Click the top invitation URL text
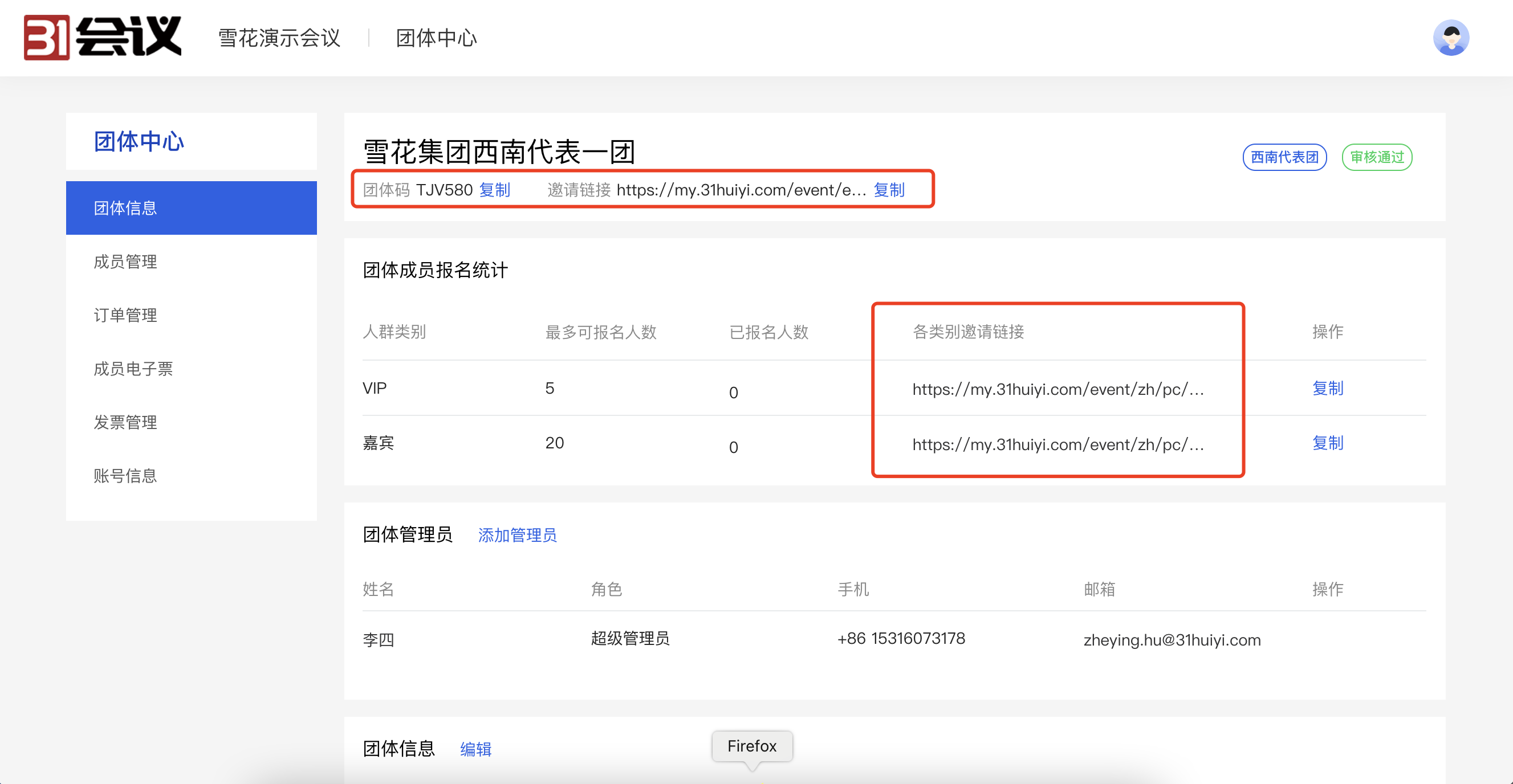The width and height of the screenshot is (1513, 784). 741,190
